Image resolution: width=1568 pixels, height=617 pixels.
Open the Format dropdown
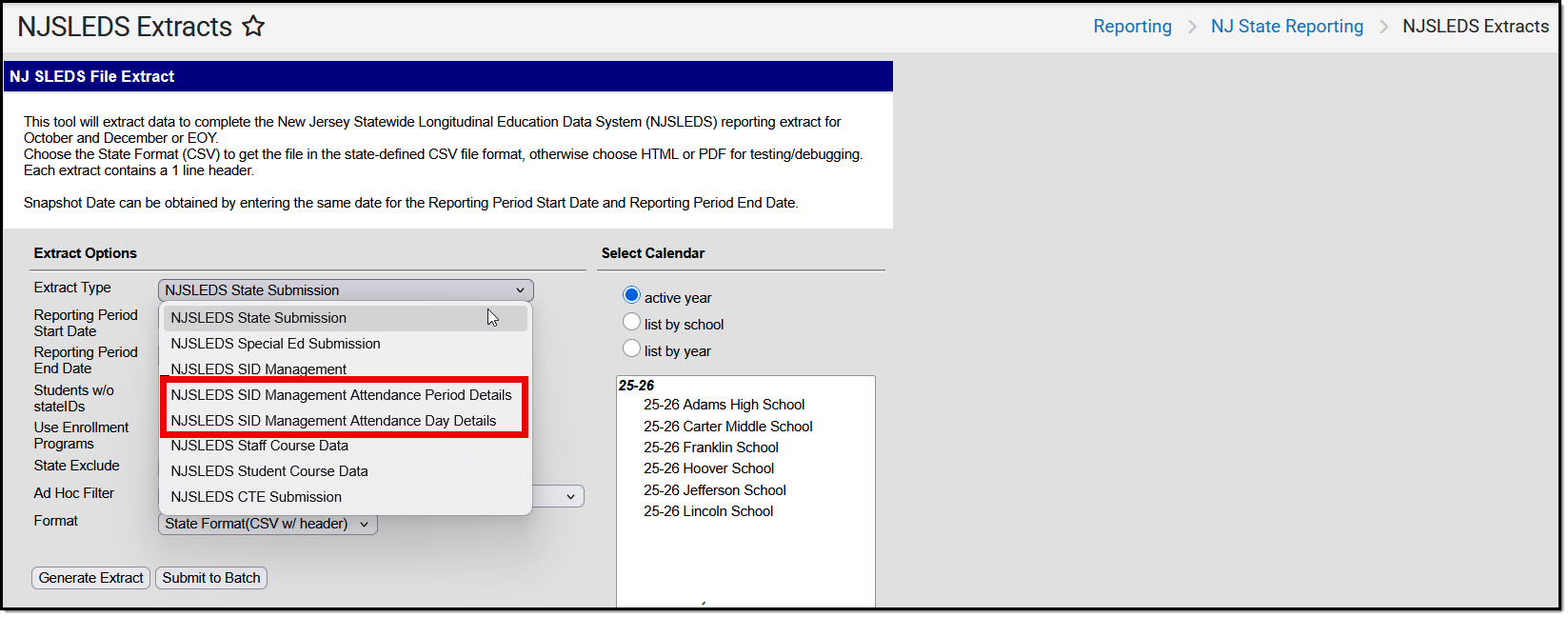pos(268,524)
